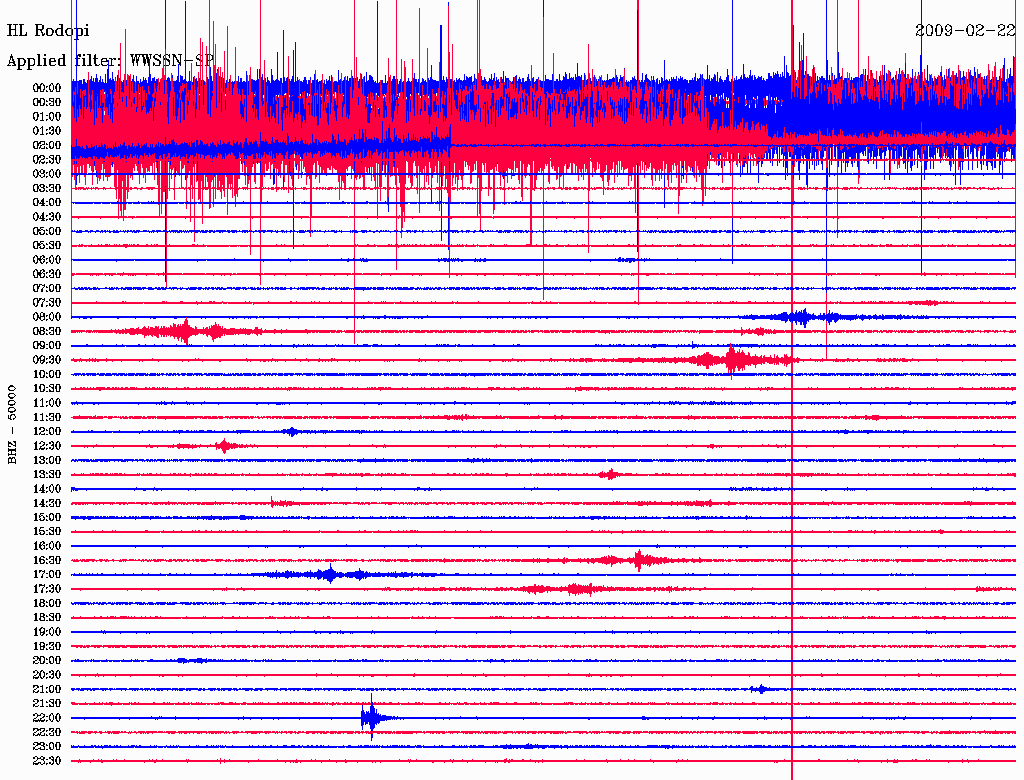This screenshot has height=780, width=1024.
Task: Select the 08:30 time label
Action: tap(47, 331)
